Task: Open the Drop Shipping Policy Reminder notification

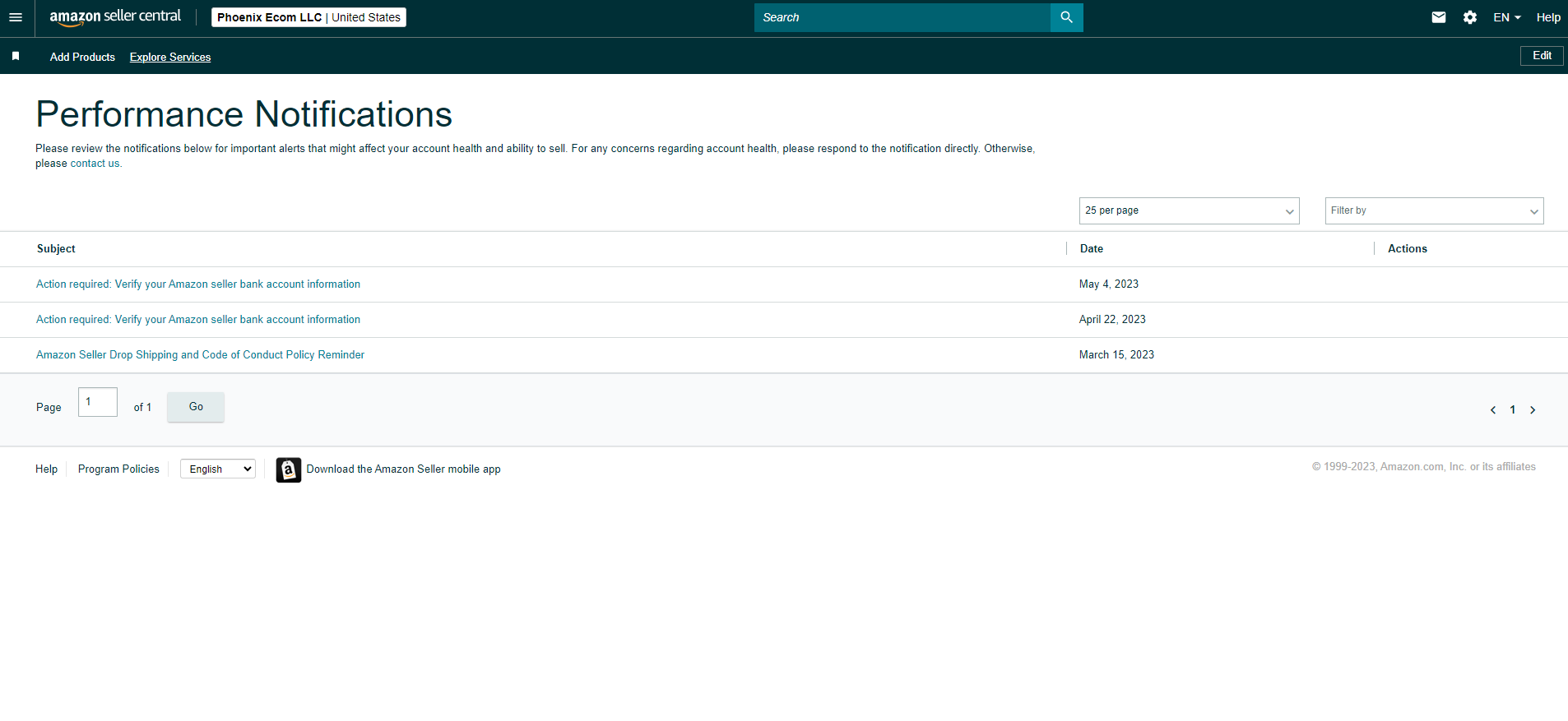Action: tap(200, 355)
